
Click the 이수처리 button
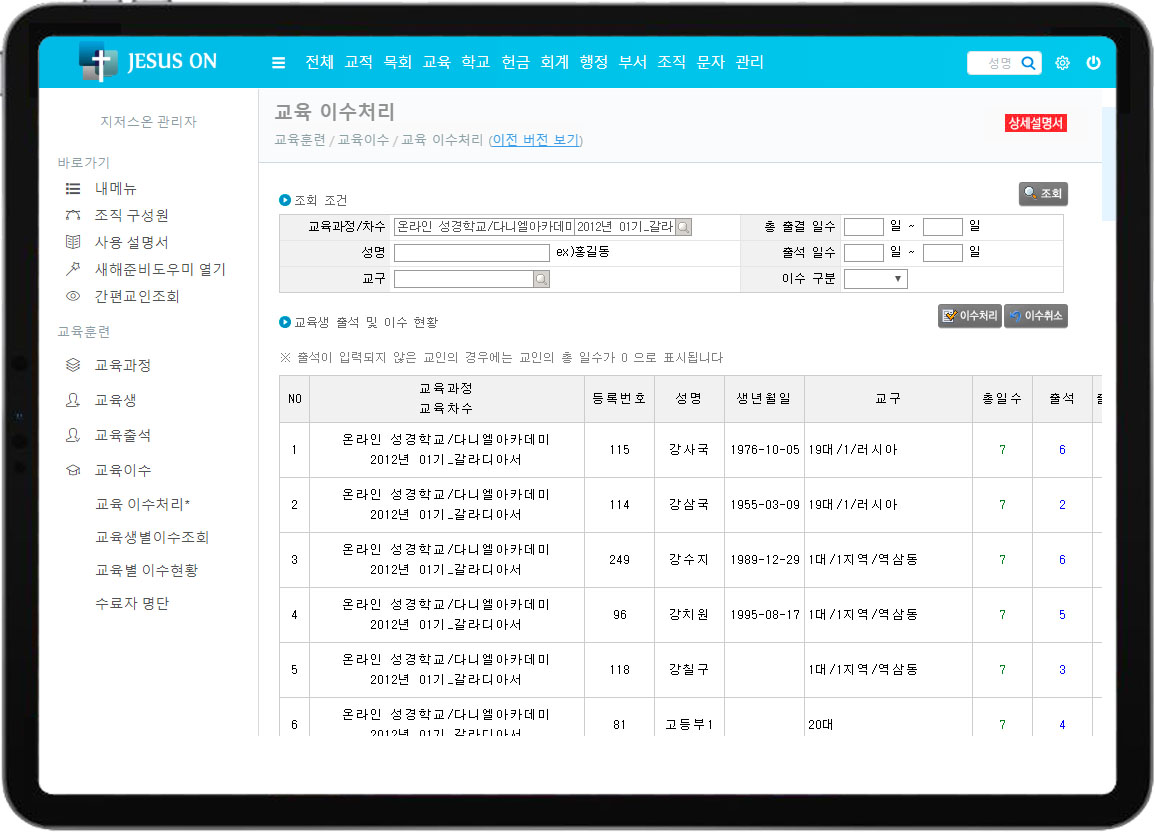click(x=969, y=316)
